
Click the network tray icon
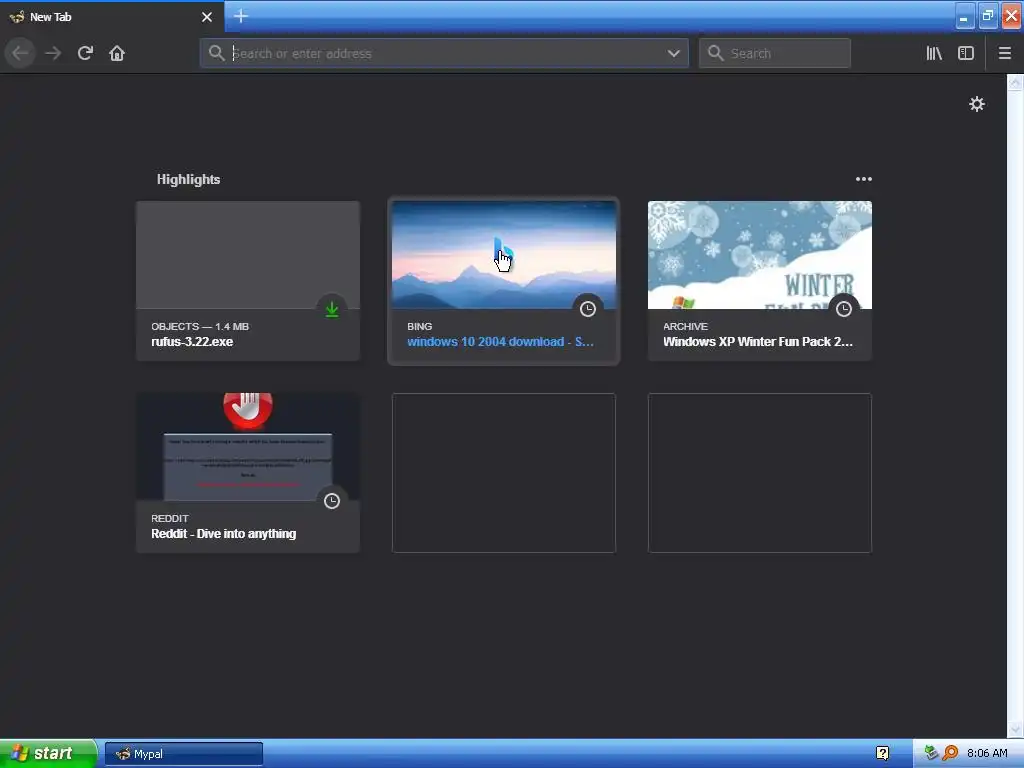(x=931, y=754)
